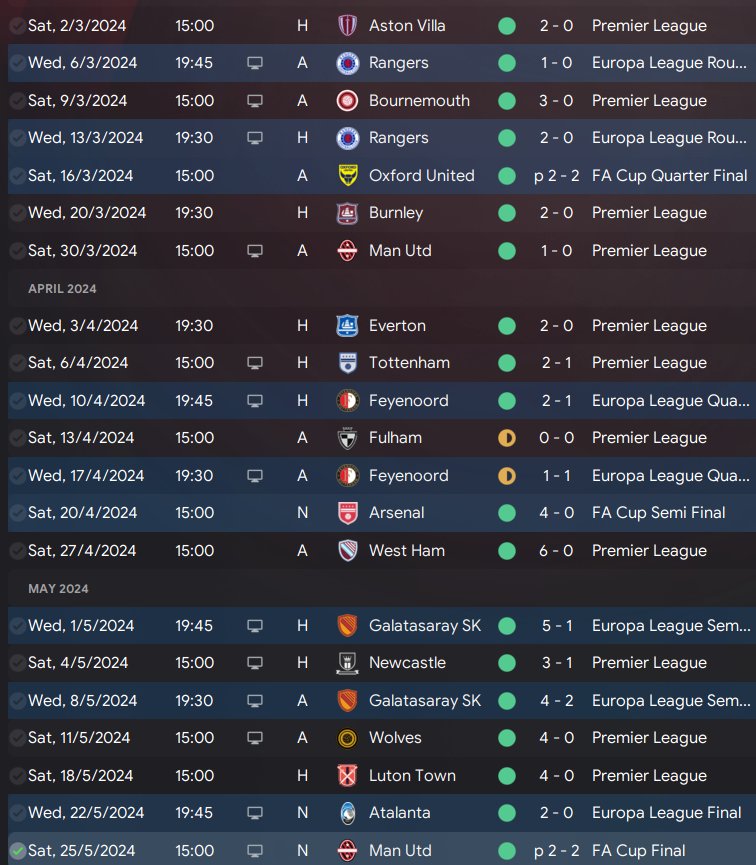Screen dimensions: 756x865
Task: Click TV icon for Bournemouth match
Action: [254, 101]
